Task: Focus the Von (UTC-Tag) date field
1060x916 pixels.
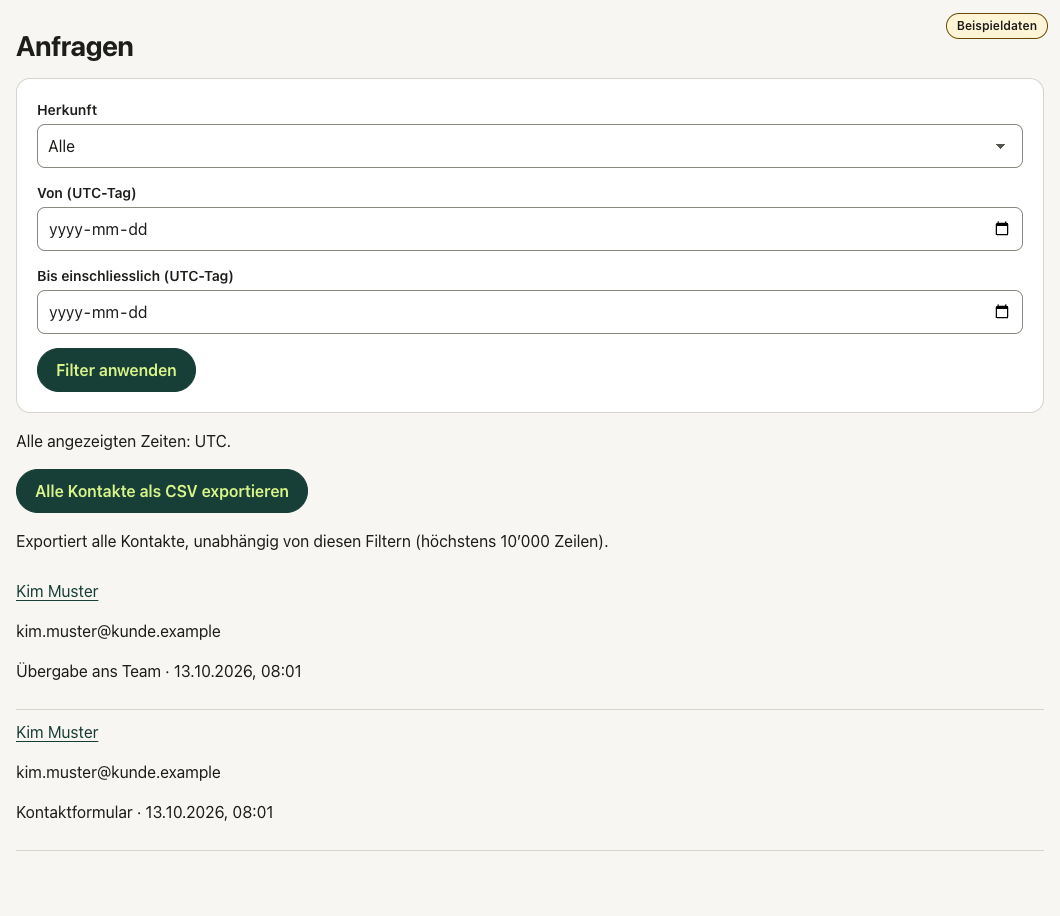Action: point(529,229)
